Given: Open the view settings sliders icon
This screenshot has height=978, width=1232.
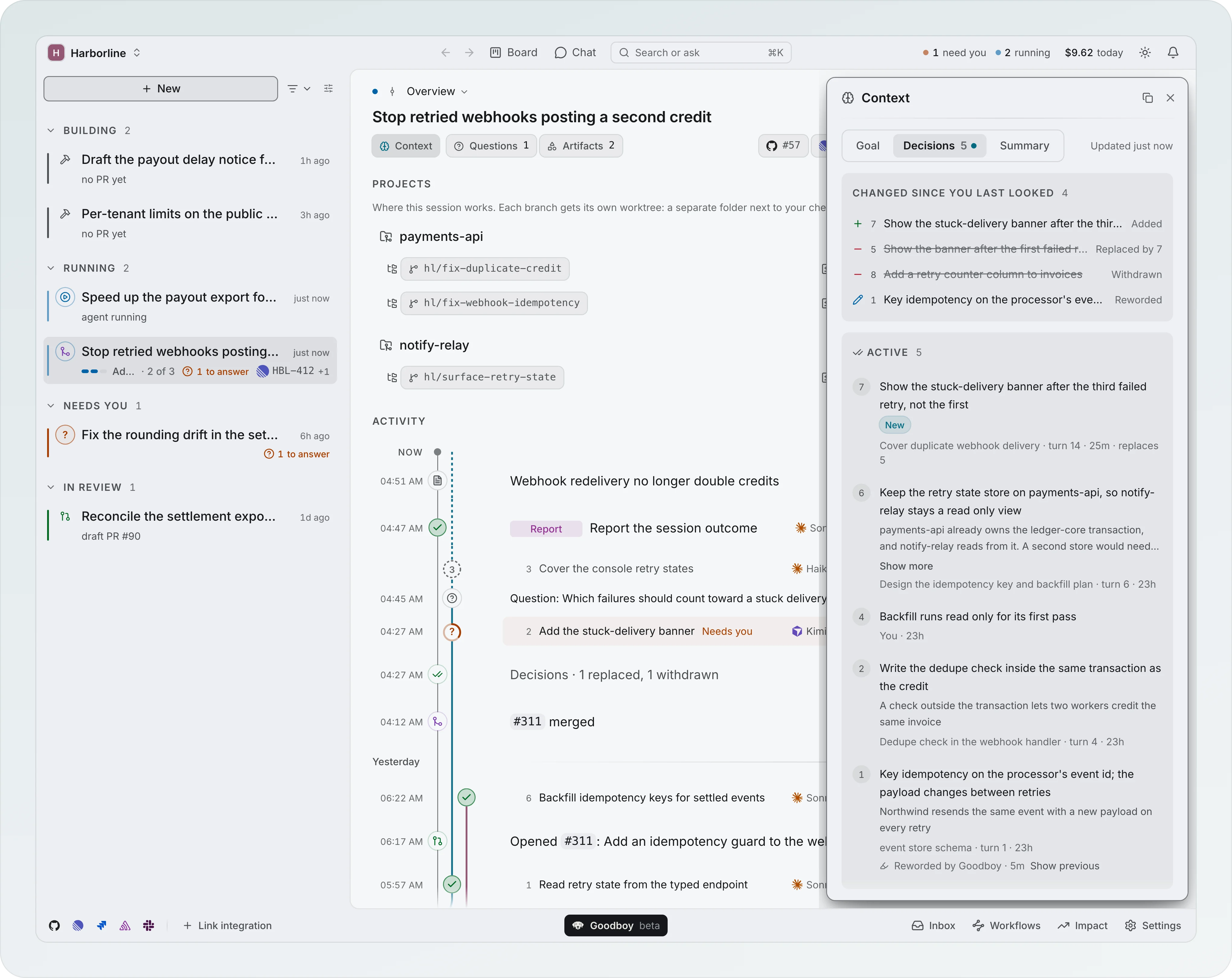Looking at the screenshot, I should [x=328, y=88].
